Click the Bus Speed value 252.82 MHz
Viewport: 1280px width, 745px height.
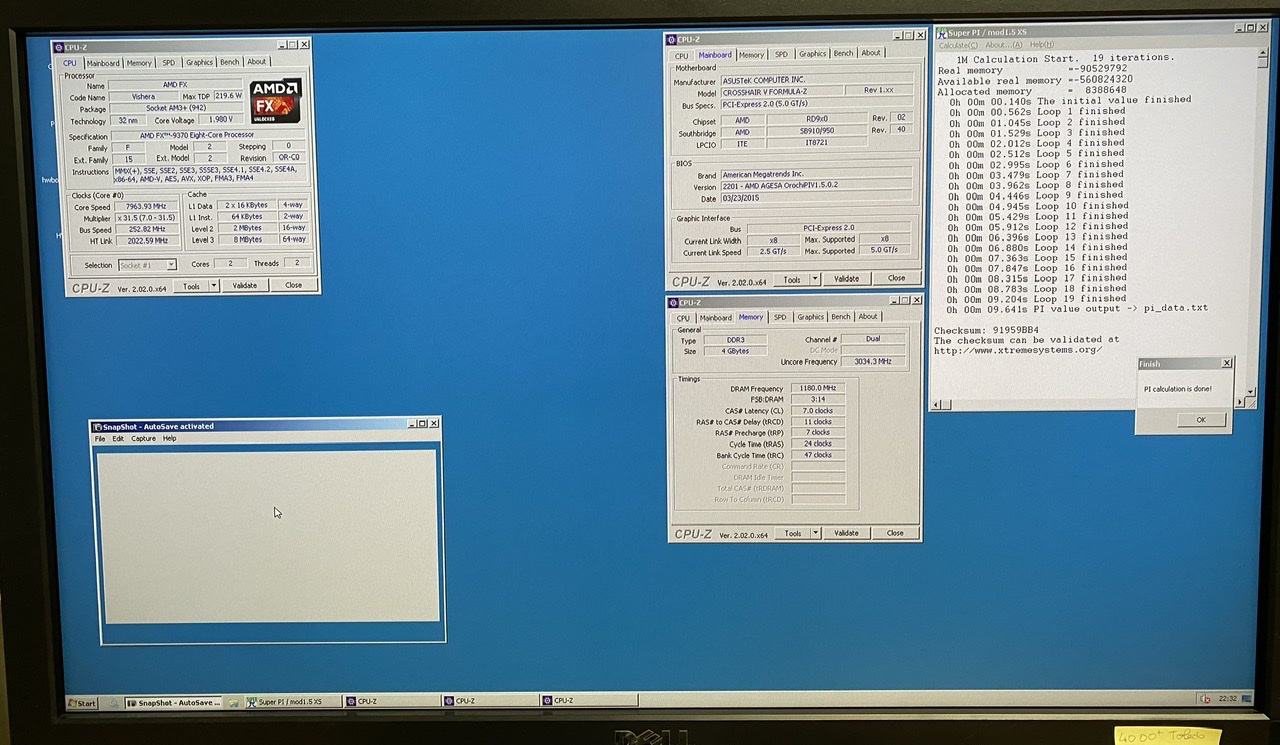[147, 230]
